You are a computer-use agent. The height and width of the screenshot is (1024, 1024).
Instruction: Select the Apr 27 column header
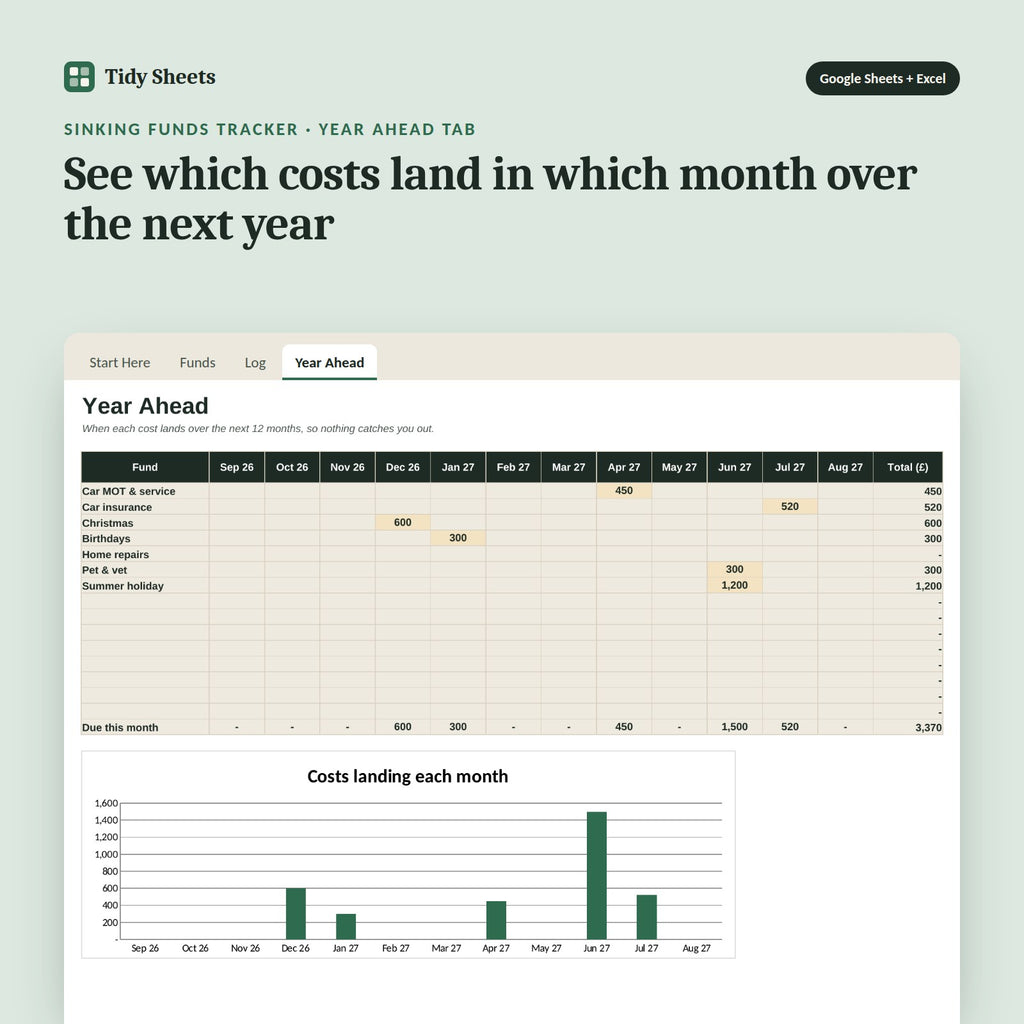click(x=624, y=467)
